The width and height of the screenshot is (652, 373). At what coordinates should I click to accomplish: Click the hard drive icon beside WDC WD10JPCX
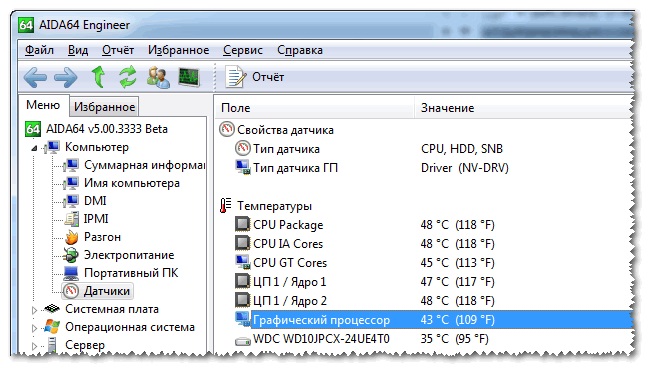click(242, 341)
